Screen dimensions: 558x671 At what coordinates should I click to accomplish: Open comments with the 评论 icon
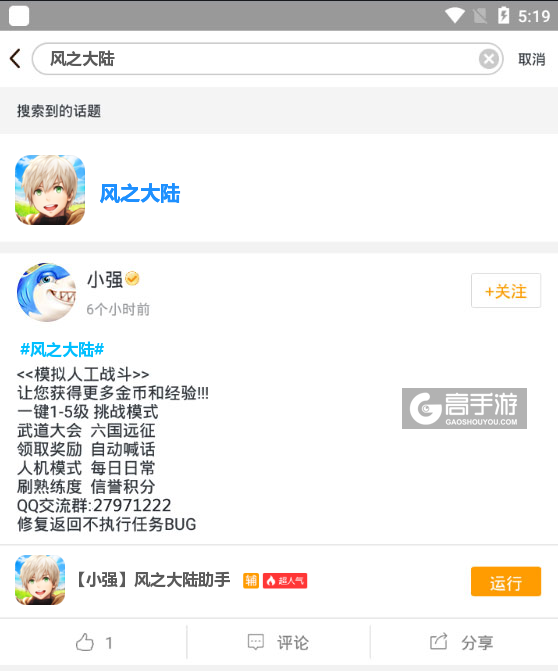point(256,642)
